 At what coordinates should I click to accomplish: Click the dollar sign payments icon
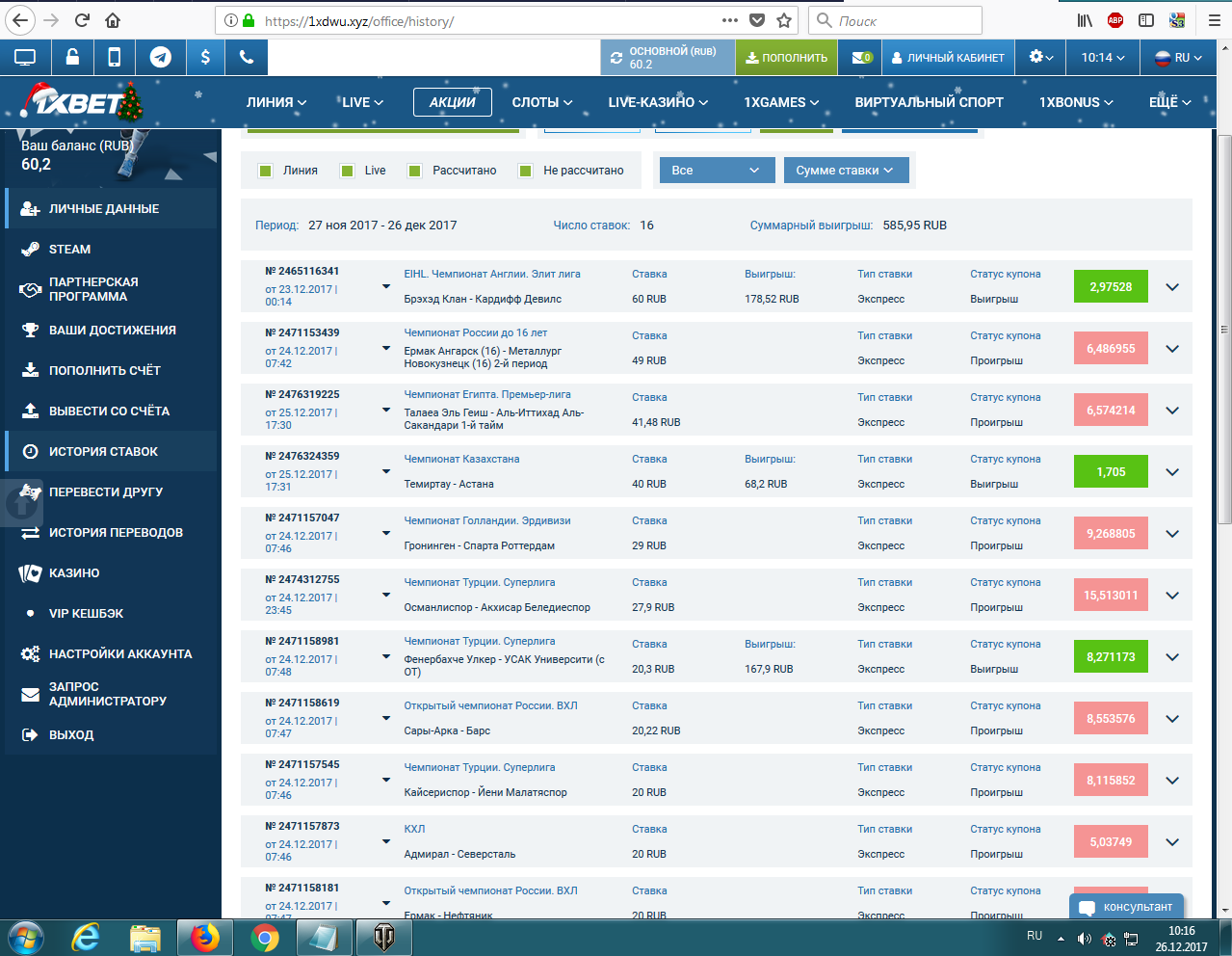click(x=205, y=58)
